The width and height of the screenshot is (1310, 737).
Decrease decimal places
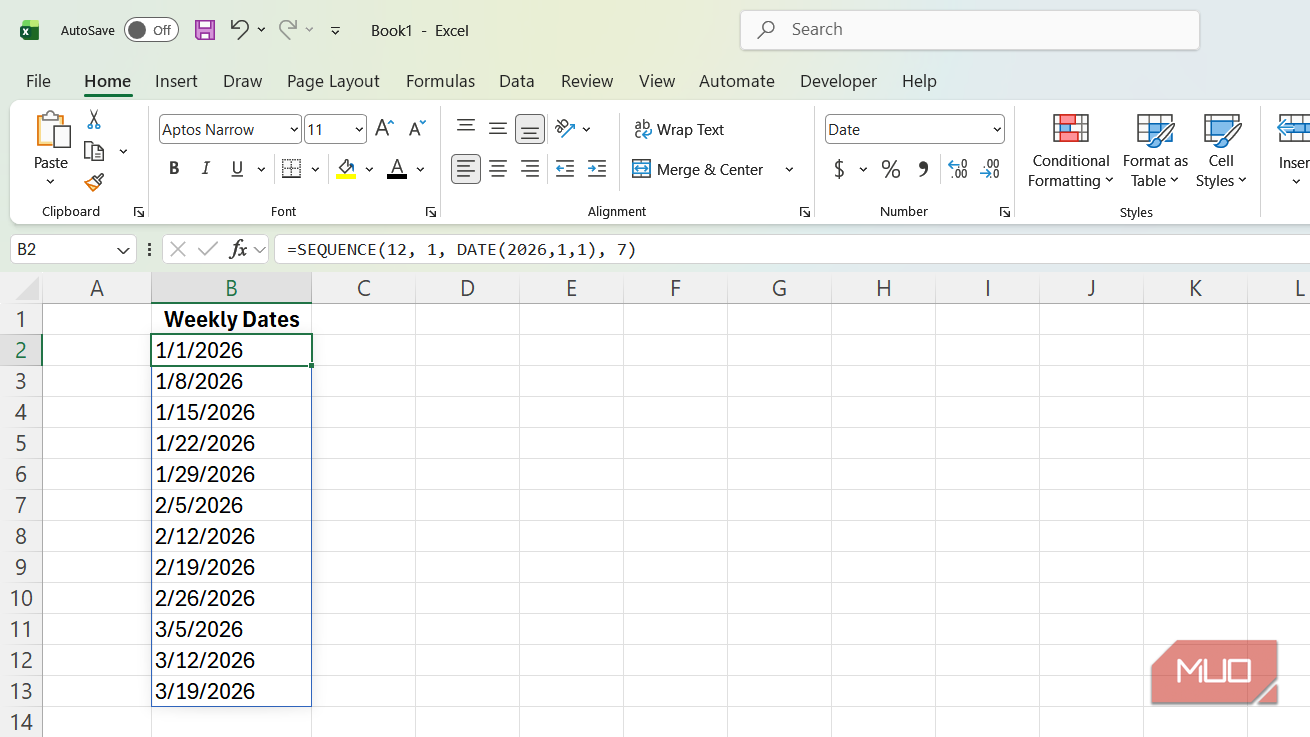pyautogui.click(x=990, y=169)
